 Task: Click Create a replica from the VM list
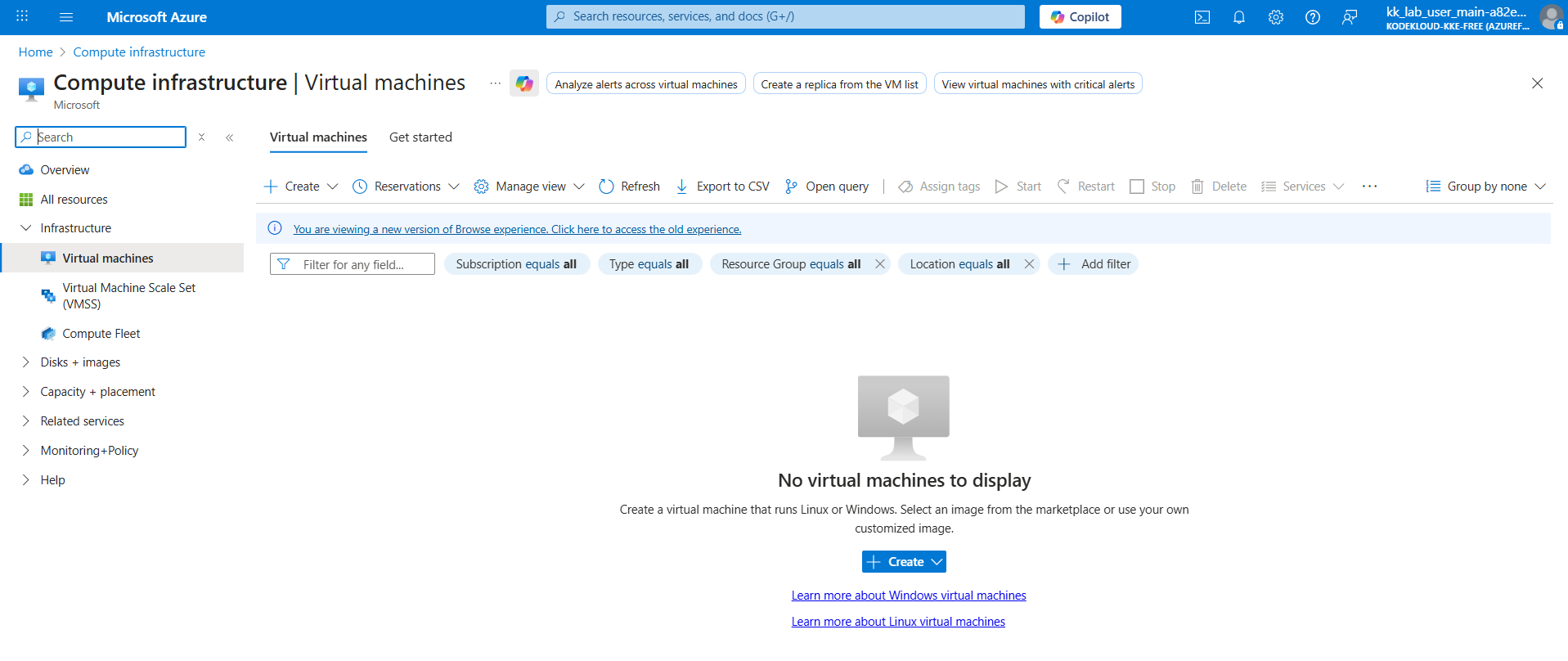point(839,84)
